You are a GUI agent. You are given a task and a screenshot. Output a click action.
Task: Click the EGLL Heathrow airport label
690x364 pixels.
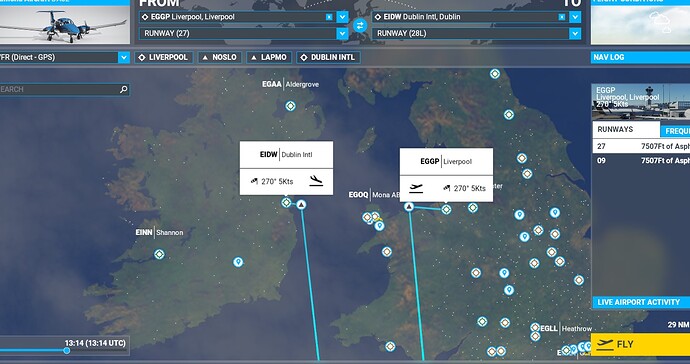pyautogui.click(x=566, y=328)
